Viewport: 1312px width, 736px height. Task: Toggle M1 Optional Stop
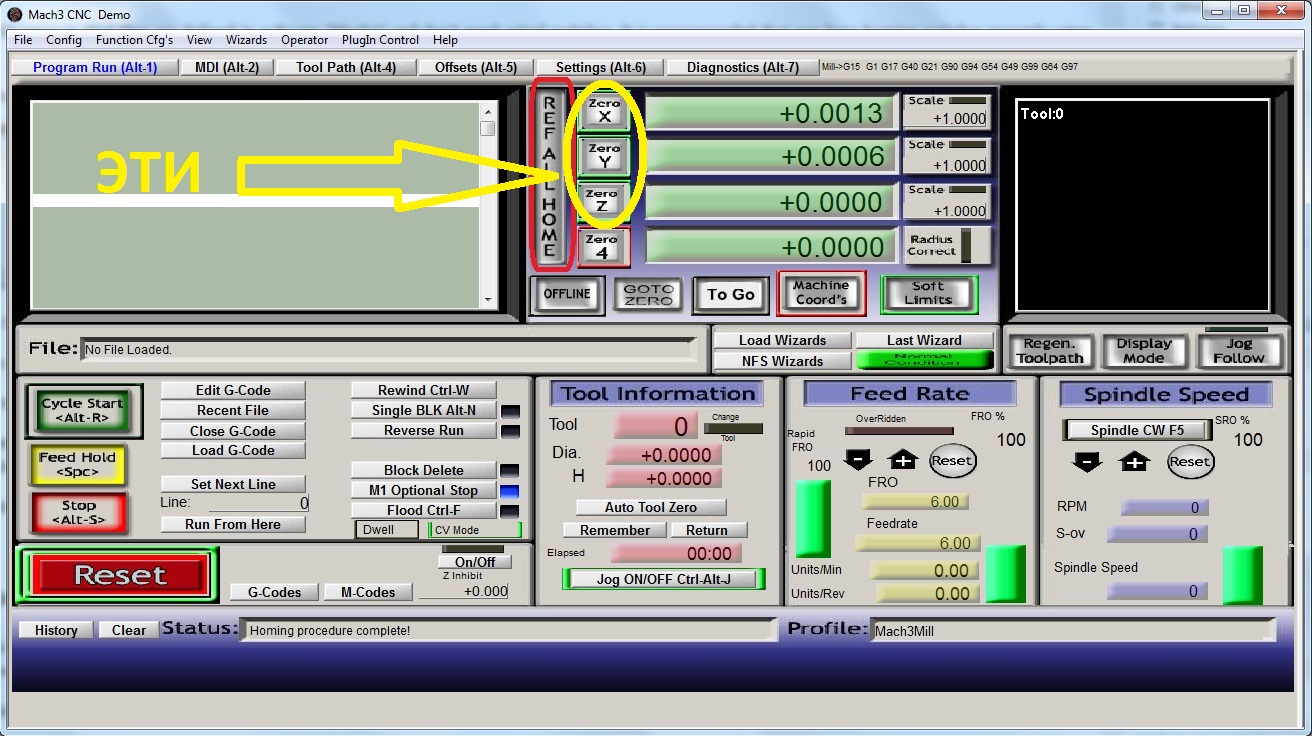coord(423,490)
